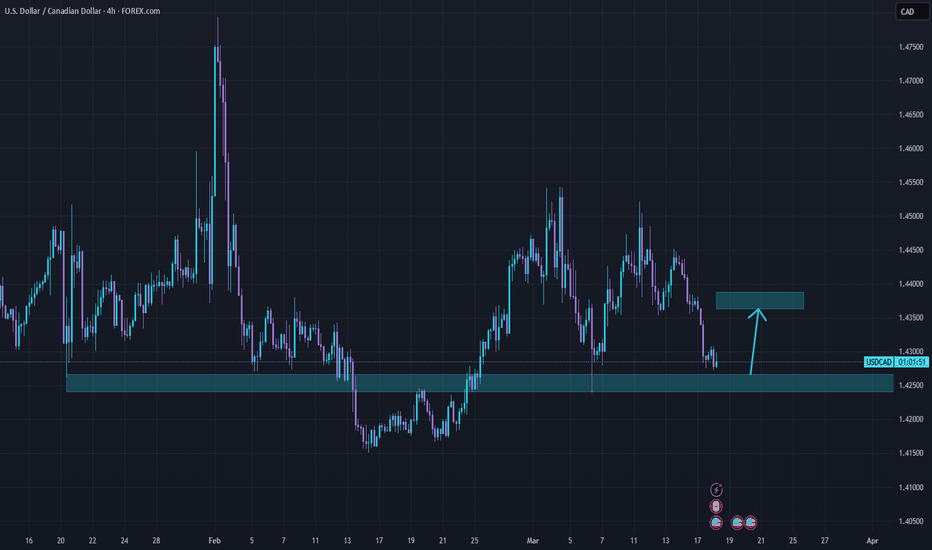Viewport: 932px width, 550px height.
Task: Click the 16 date label on time axis
Action: [29, 540]
